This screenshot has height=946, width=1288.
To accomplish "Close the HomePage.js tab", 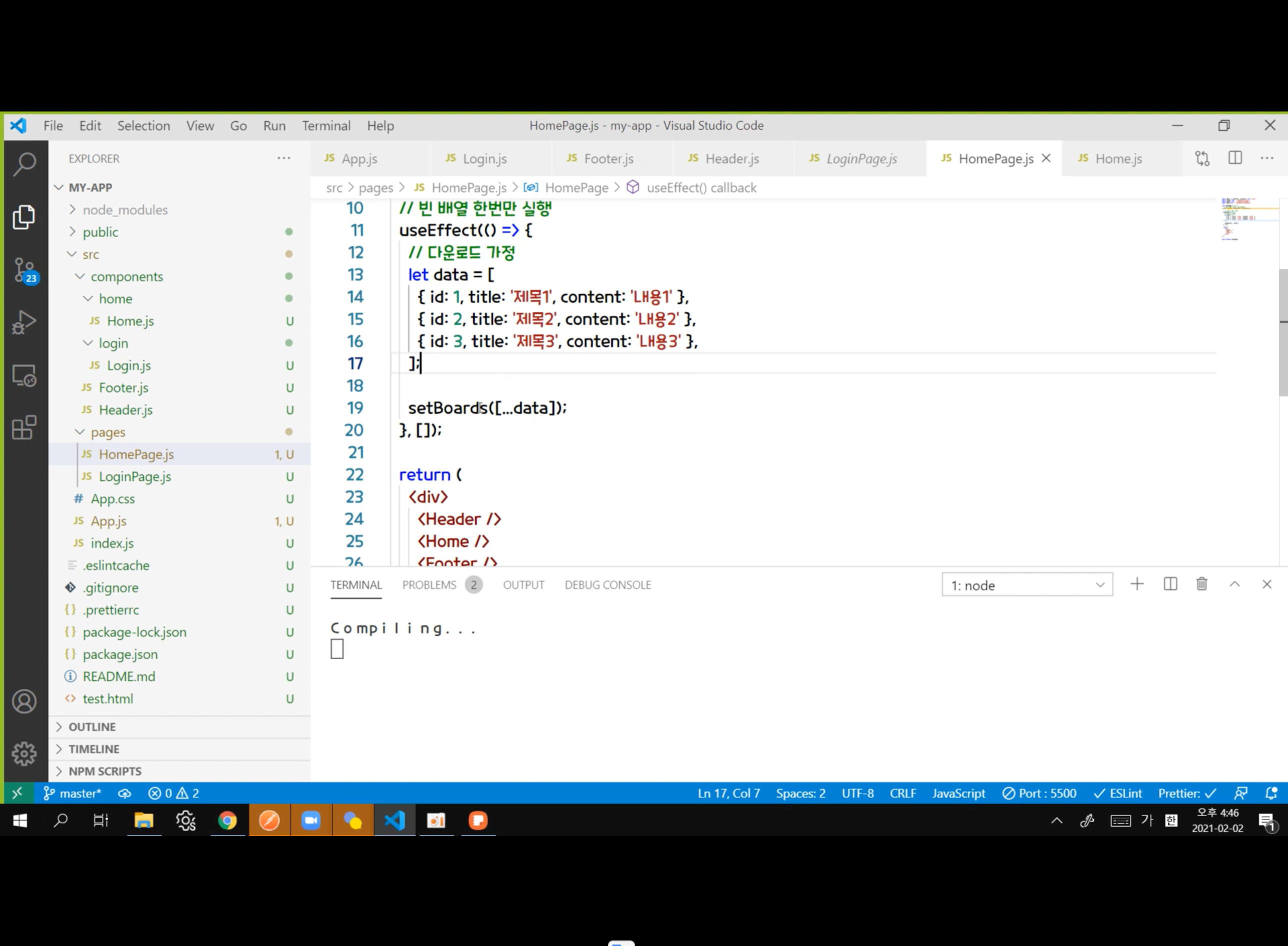I will 1046,158.
